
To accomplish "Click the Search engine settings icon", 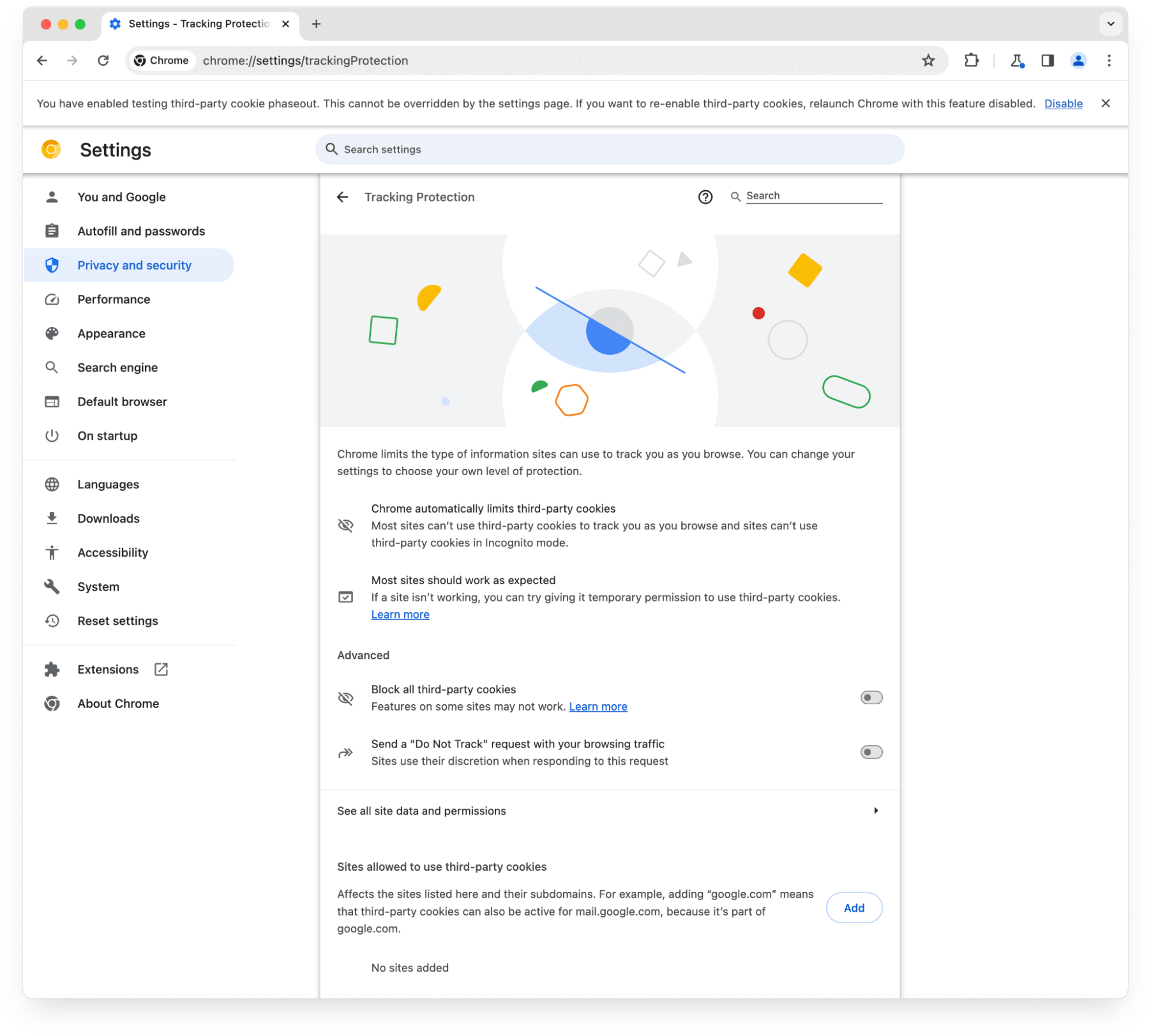I will (52, 367).
